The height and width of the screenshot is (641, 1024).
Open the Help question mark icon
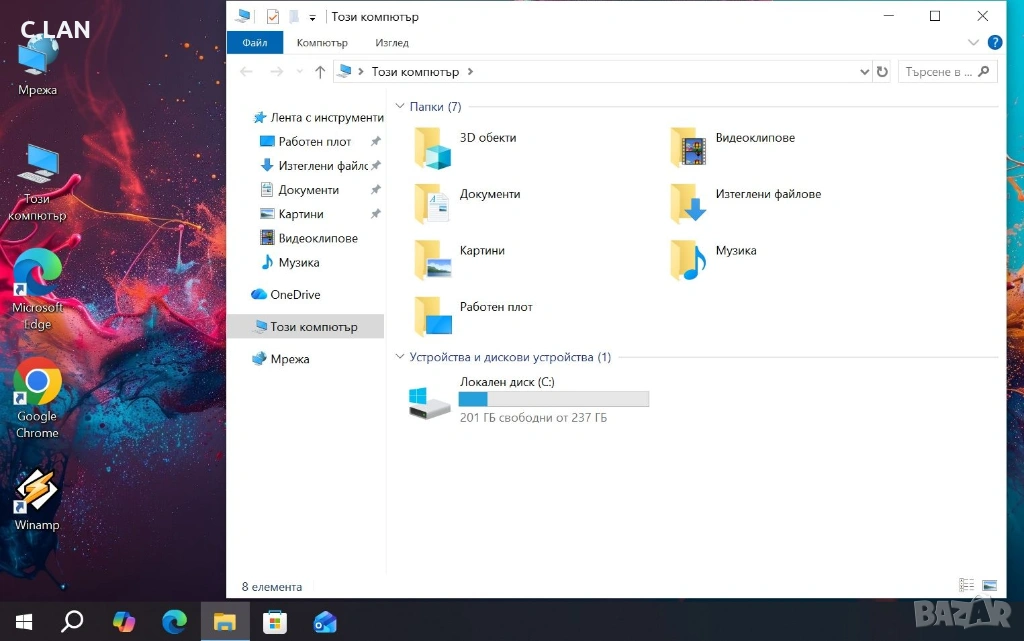coord(995,43)
